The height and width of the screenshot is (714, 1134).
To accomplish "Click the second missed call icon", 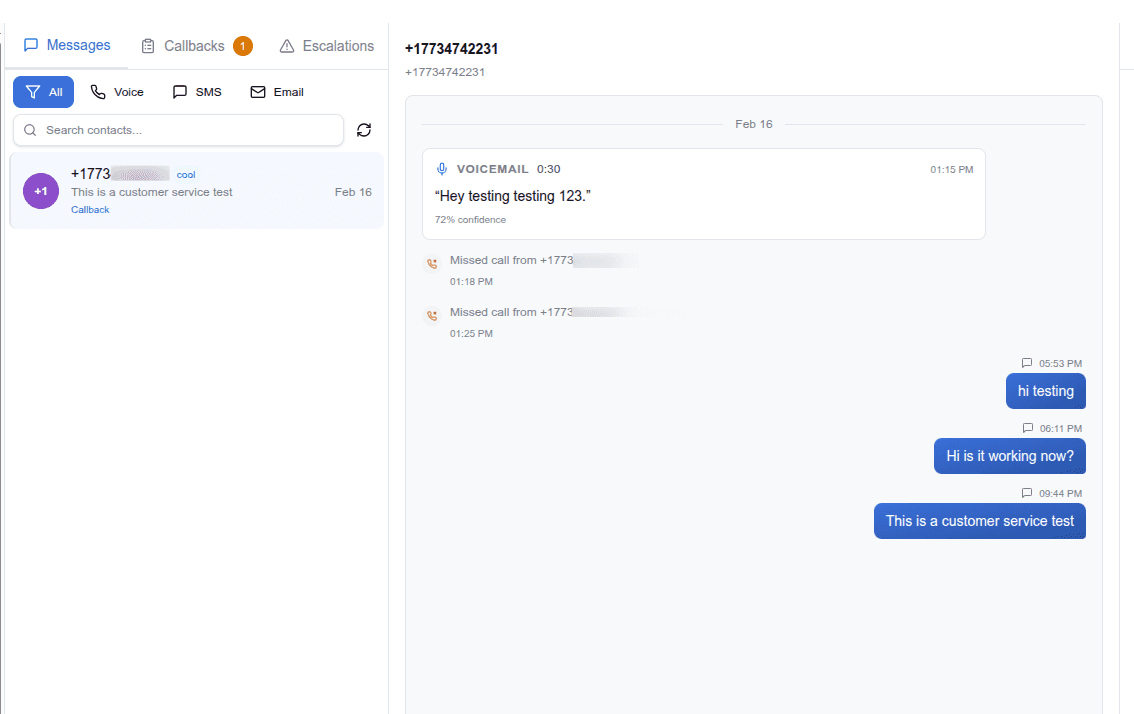I will [432, 316].
